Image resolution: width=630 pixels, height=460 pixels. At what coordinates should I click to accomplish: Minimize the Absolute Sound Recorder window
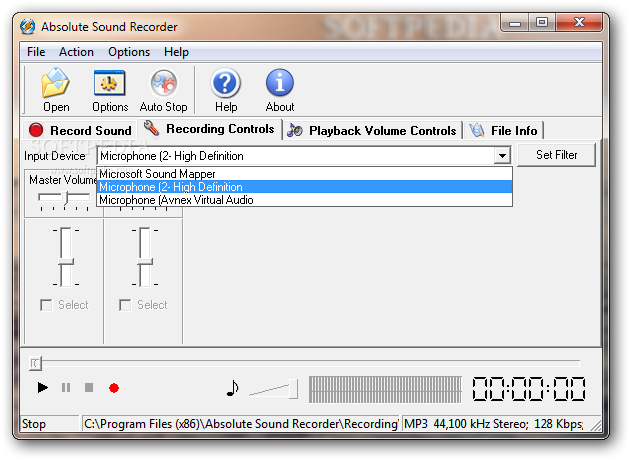pos(515,23)
